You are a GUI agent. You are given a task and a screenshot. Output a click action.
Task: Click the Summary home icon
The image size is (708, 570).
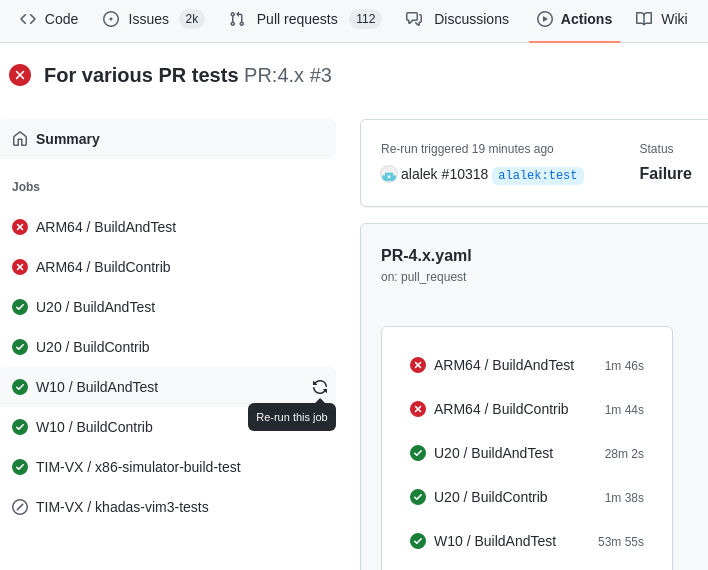20,139
